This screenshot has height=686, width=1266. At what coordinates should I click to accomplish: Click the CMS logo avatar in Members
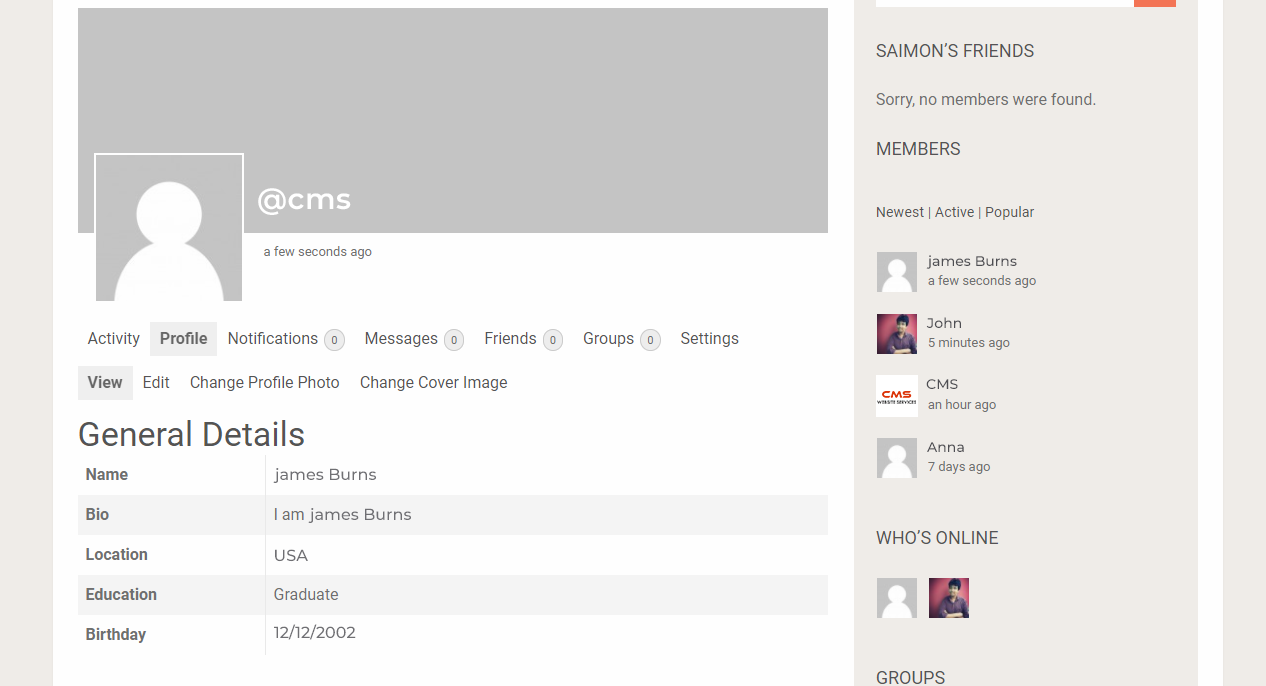tap(896, 396)
